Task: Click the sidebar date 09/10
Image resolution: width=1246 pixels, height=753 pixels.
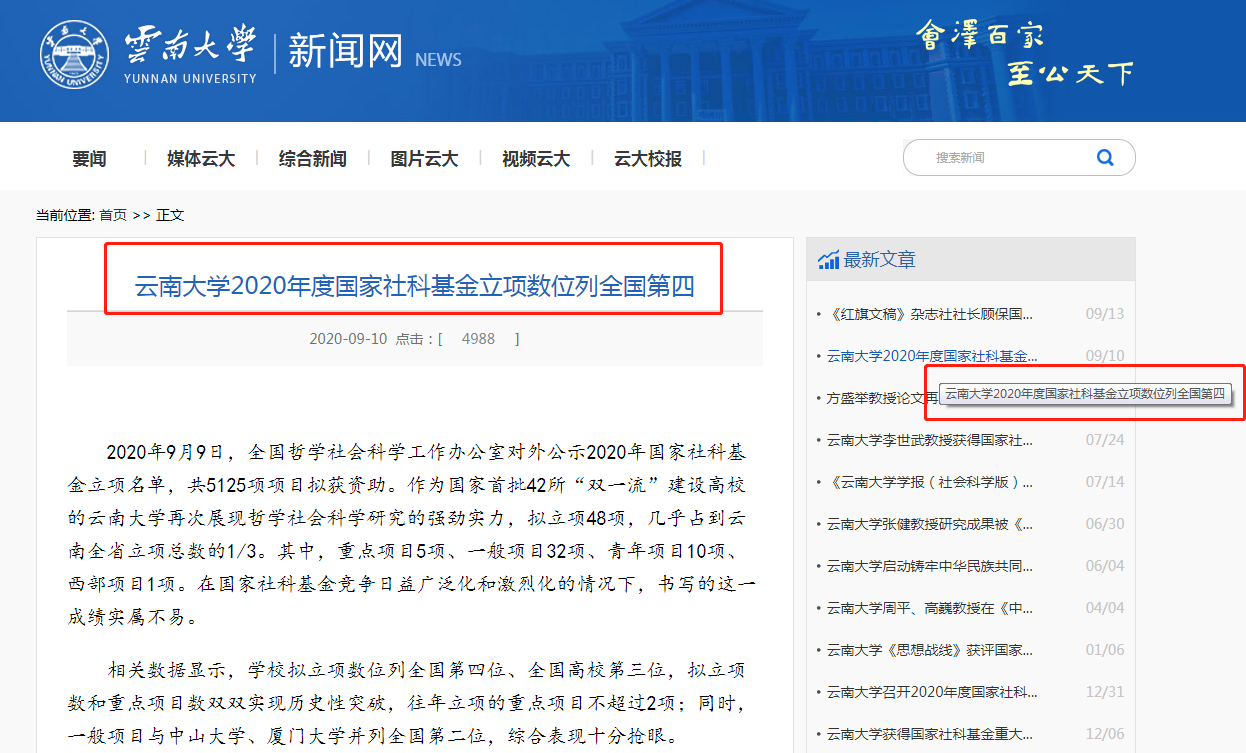Action: (1105, 356)
